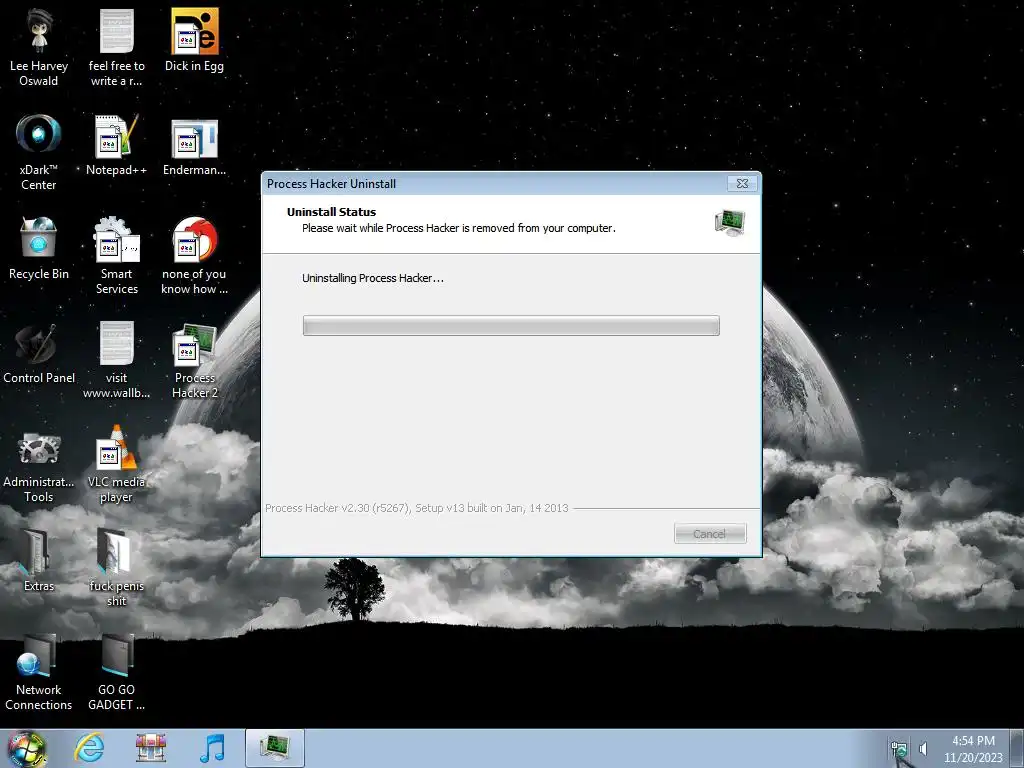Viewport: 1024px width, 768px height.
Task: Select the 'none of you know how ...' shortcut
Action: point(194,256)
